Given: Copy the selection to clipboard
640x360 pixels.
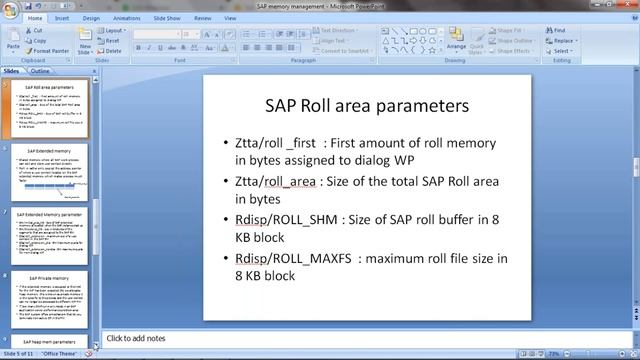Looking at the screenshot, I should (36, 41).
